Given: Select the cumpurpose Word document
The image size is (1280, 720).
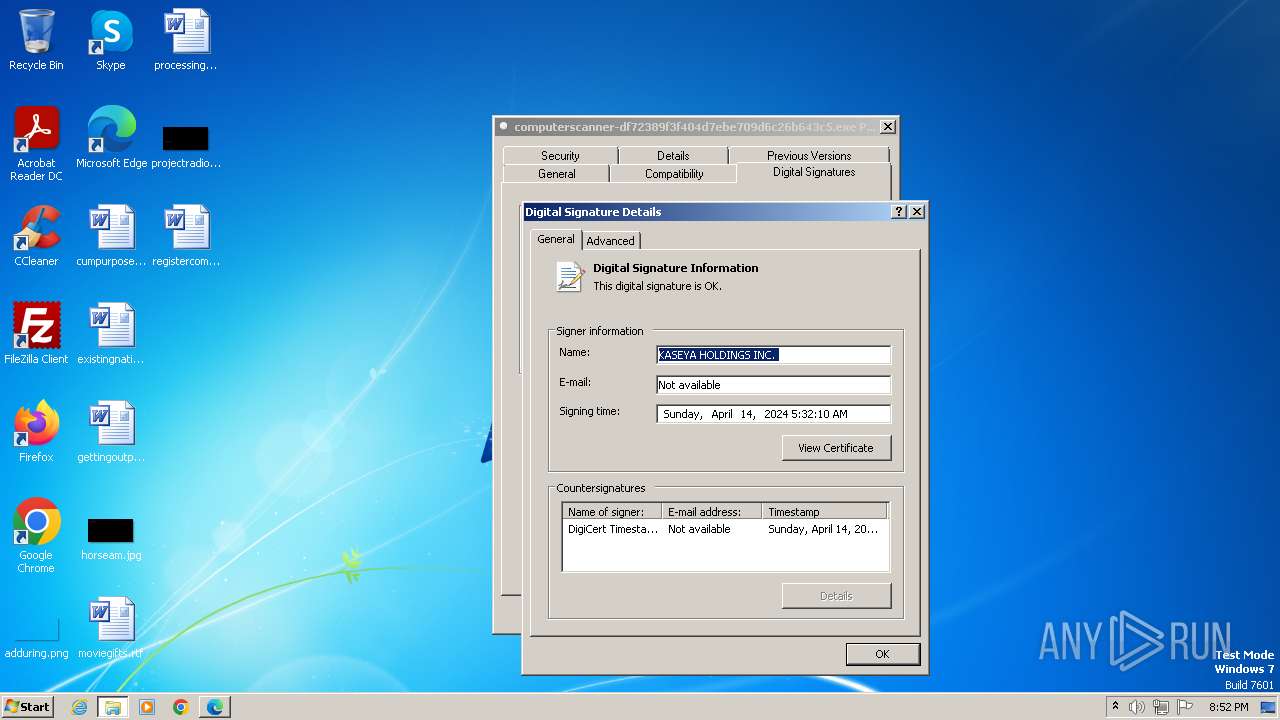Looking at the screenshot, I should [111, 236].
